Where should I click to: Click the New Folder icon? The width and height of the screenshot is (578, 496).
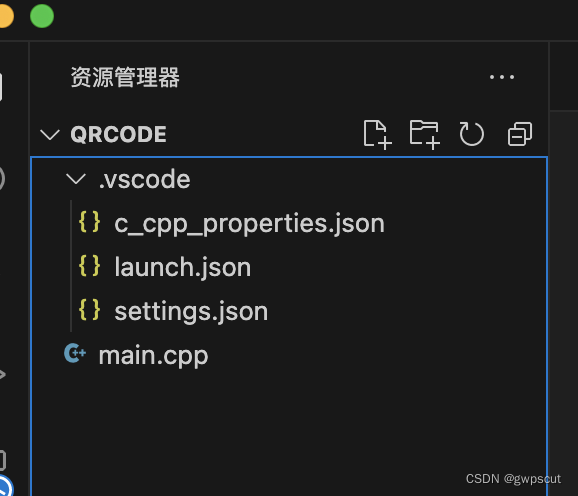click(x=425, y=135)
